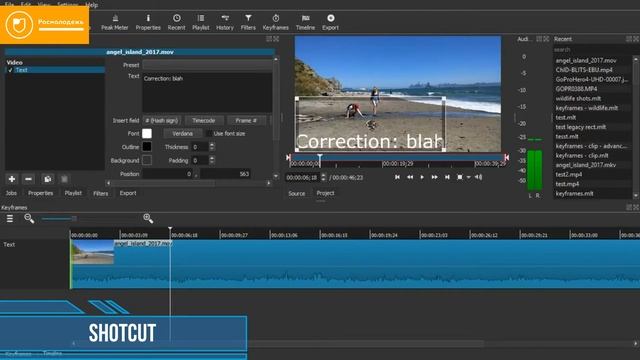640x360 pixels.
Task: Switch to the Source player tab
Action: click(296, 193)
